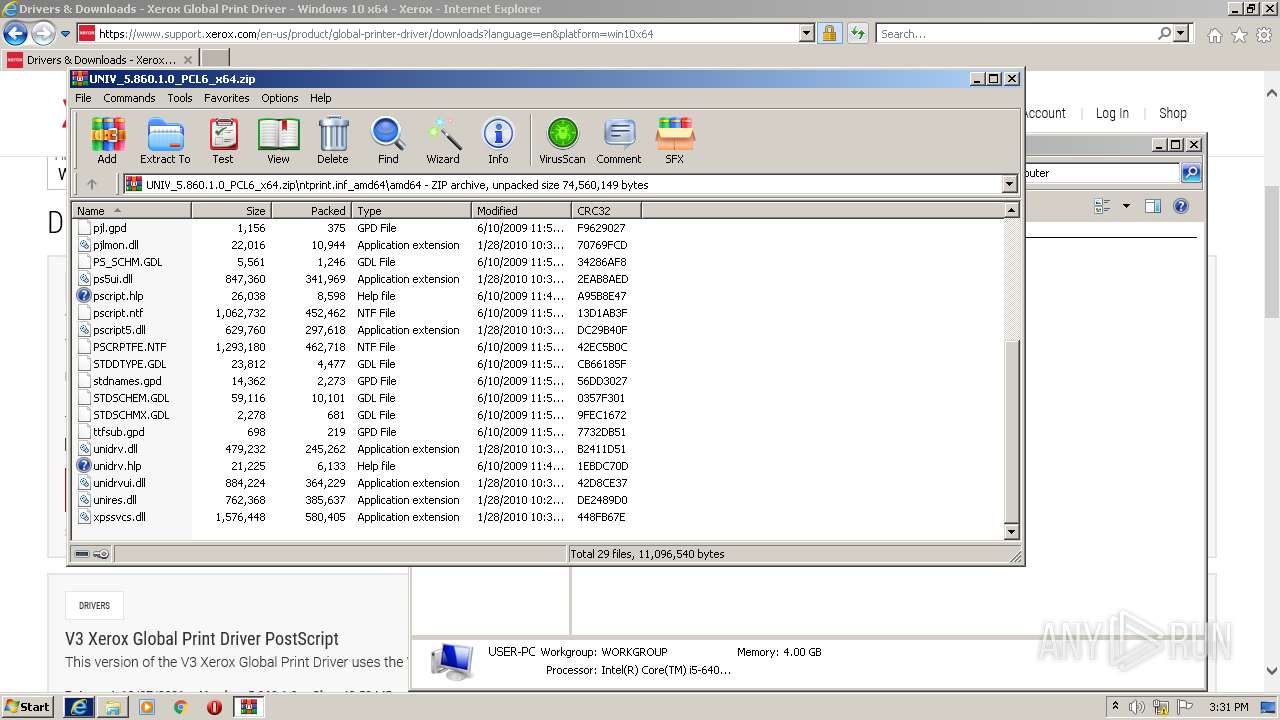Image resolution: width=1280 pixels, height=720 pixels.
Task: Open the File menu
Action: 83,98
